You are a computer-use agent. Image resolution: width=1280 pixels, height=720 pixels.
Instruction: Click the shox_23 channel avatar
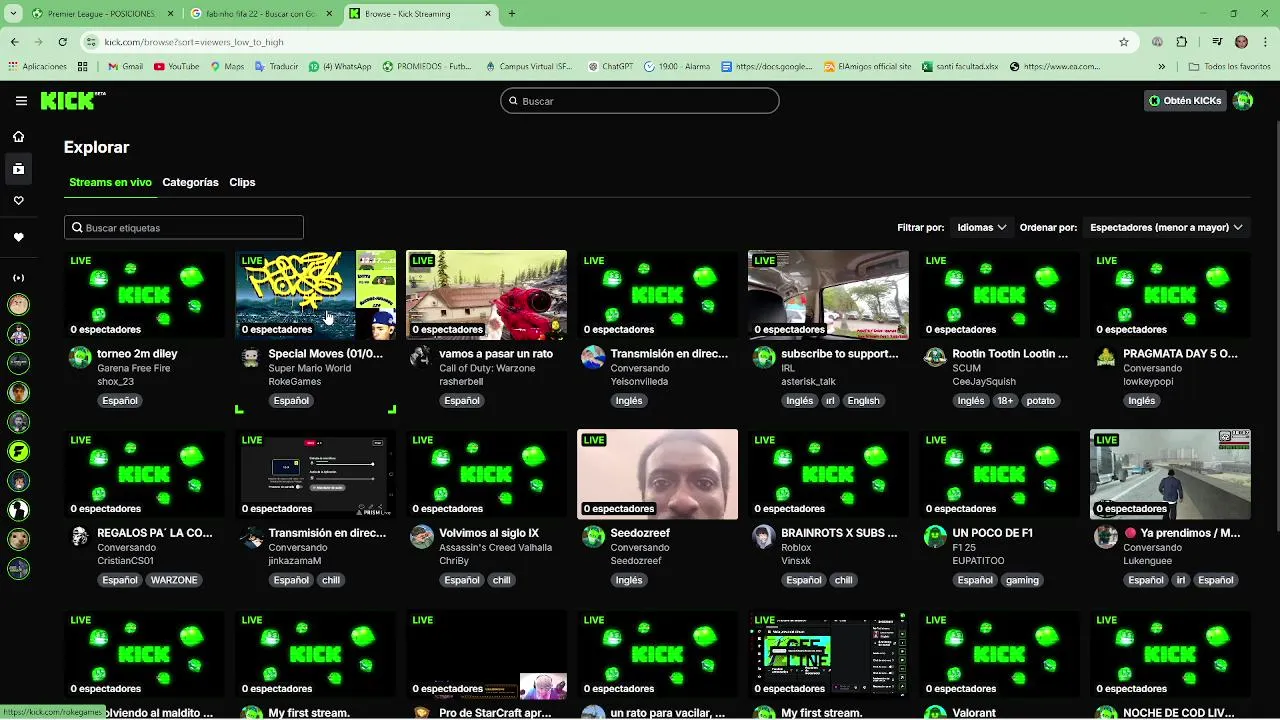[x=80, y=357]
